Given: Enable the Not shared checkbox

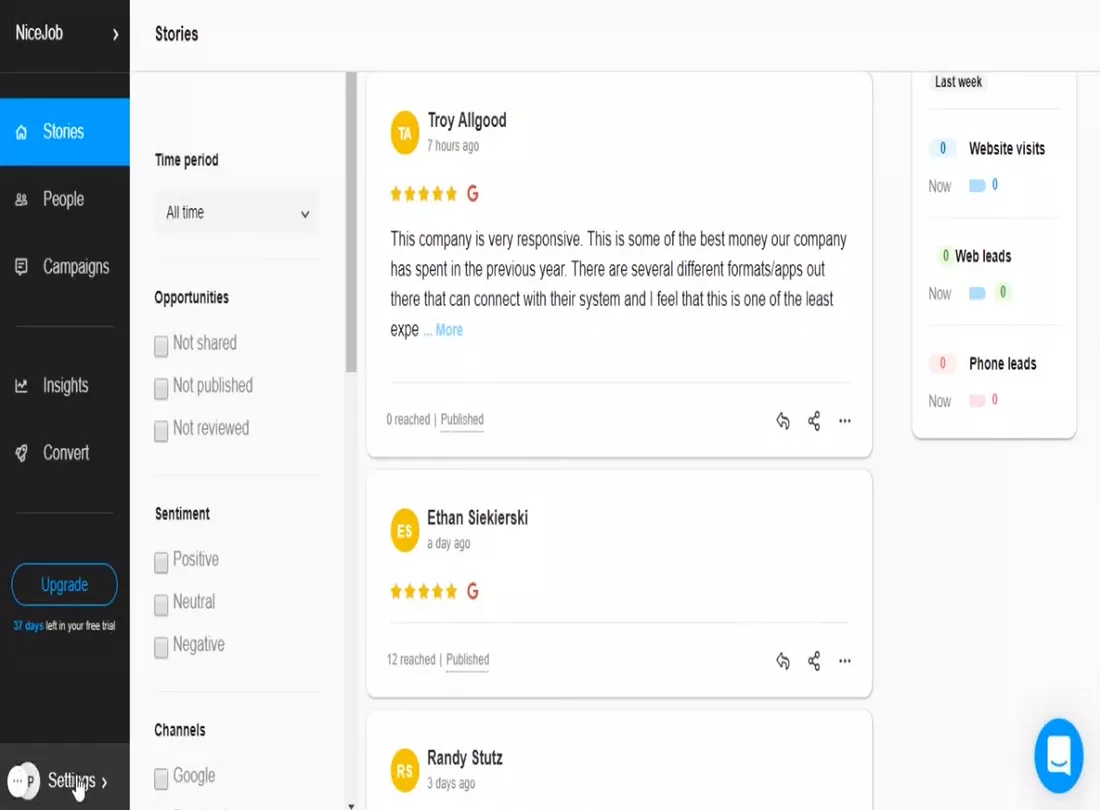Looking at the screenshot, I should coord(161,346).
